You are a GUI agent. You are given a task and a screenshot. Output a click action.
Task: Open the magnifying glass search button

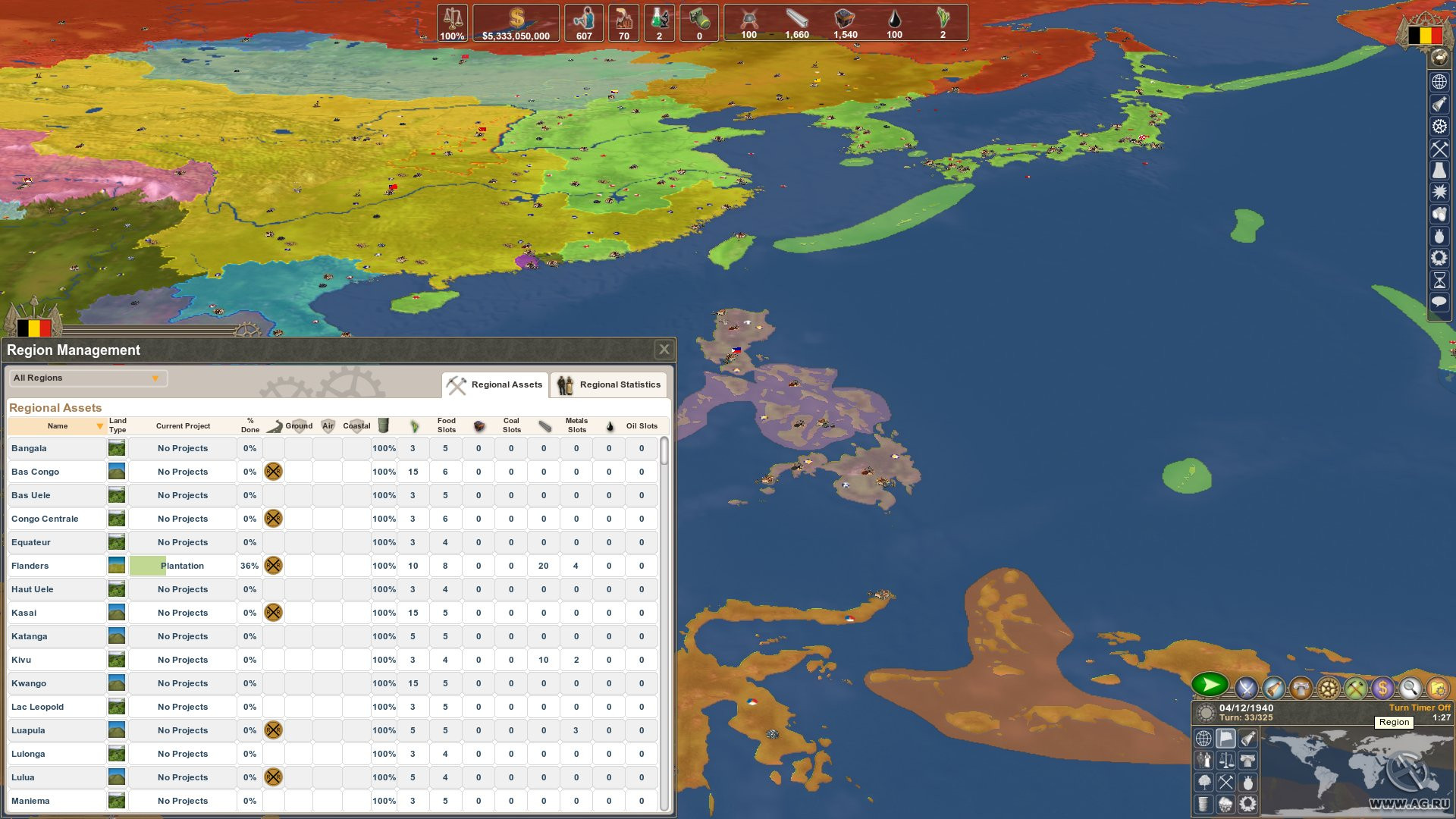1410,689
